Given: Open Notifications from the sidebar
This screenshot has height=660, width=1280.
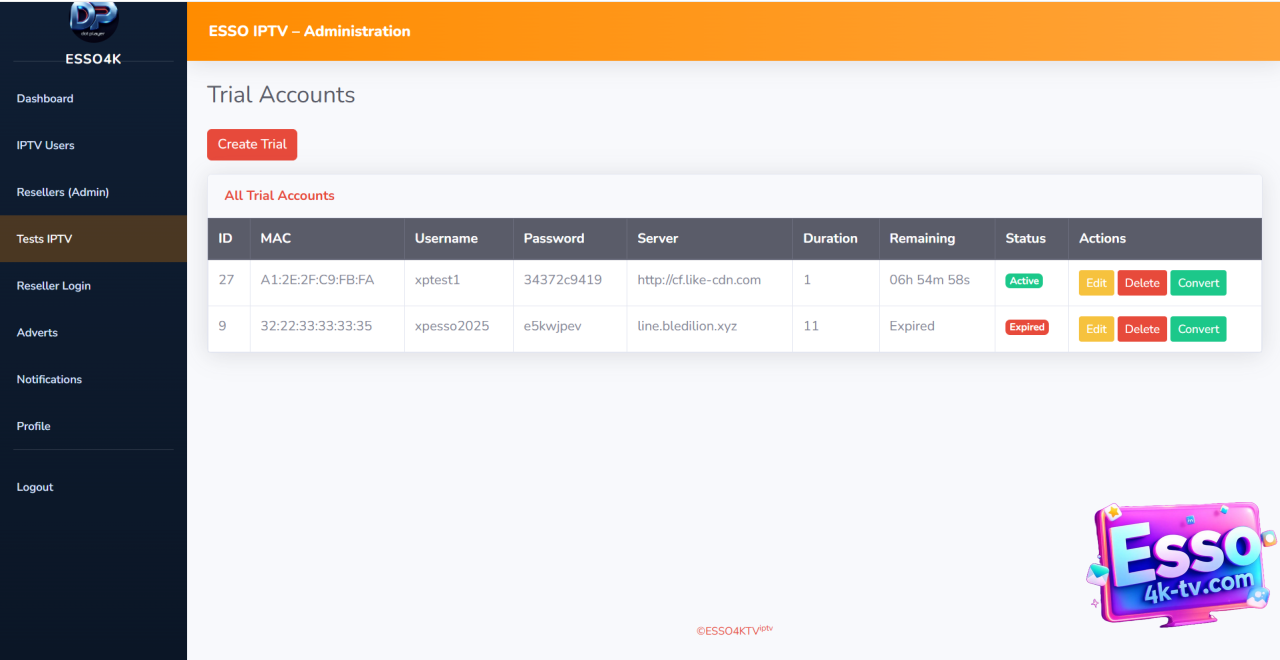Looking at the screenshot, I should click(49, 380).
